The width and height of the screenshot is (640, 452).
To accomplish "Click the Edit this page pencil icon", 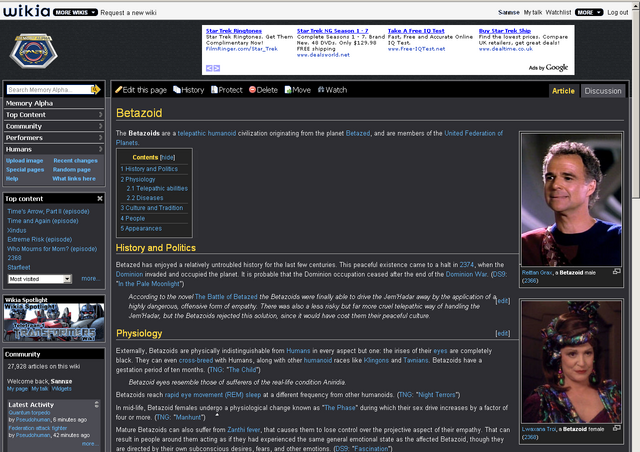I will tap(119, 89).
